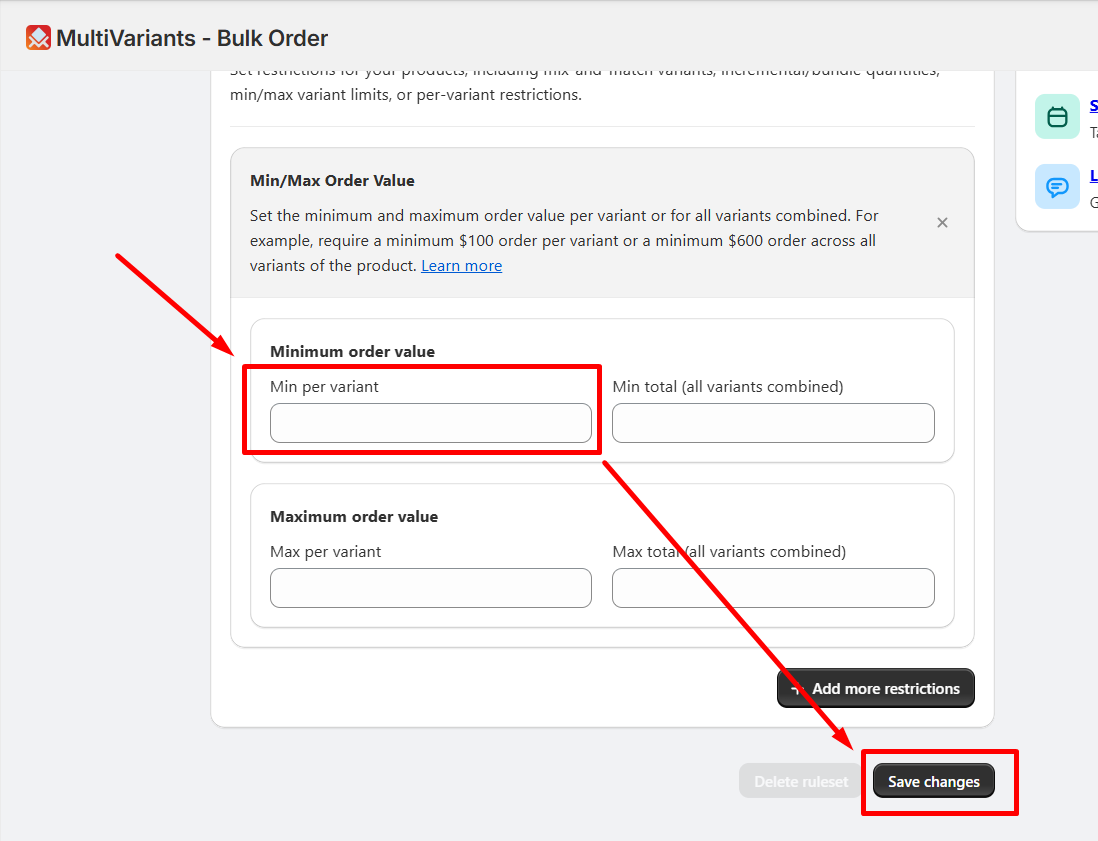Save the ruleset with Save changes

point(933,781)
